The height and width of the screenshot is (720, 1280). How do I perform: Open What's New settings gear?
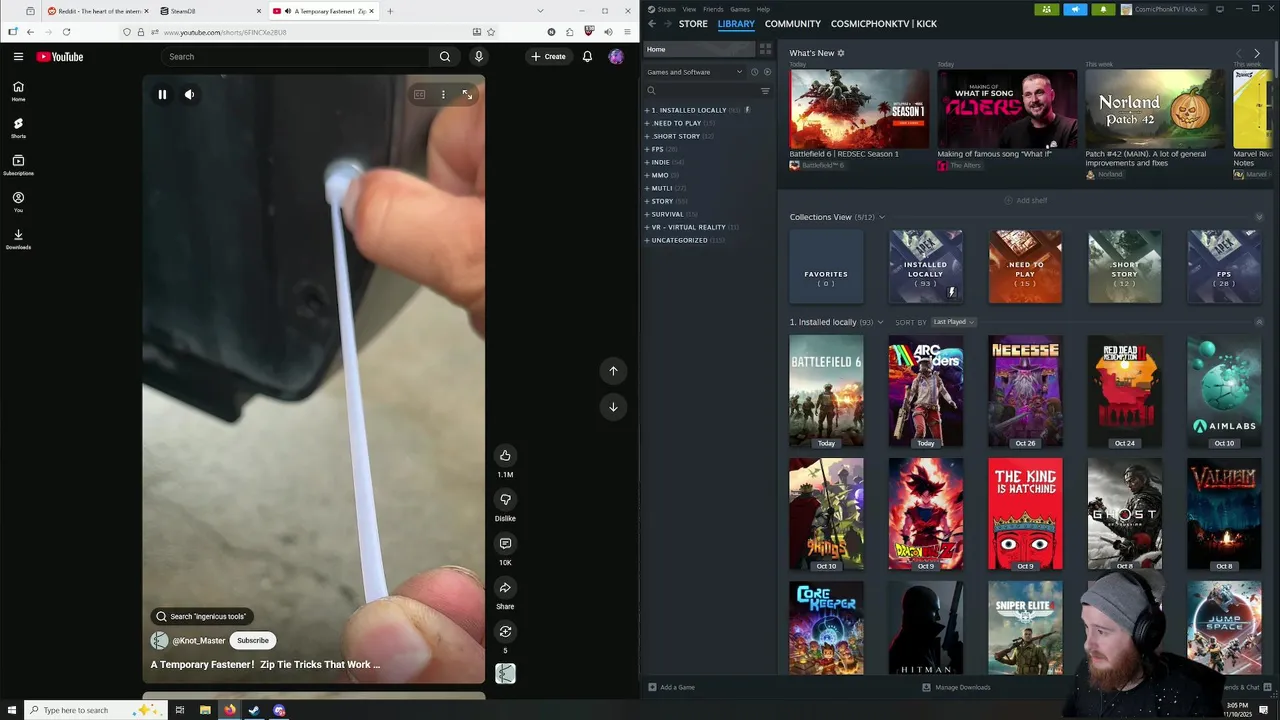[x=841, y=53]
